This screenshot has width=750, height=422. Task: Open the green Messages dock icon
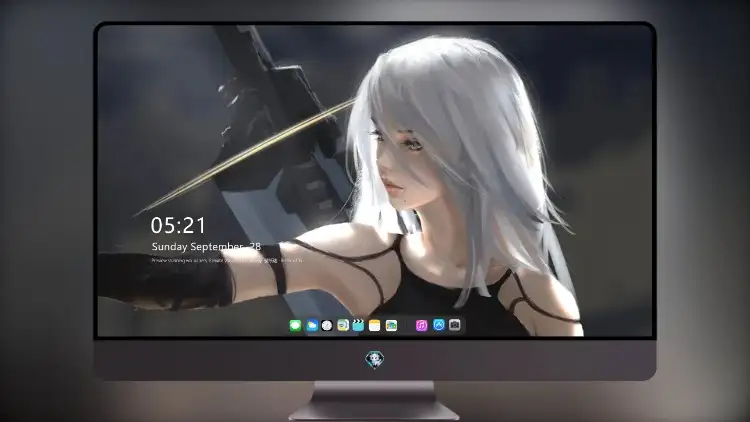[x=296, y=326]
